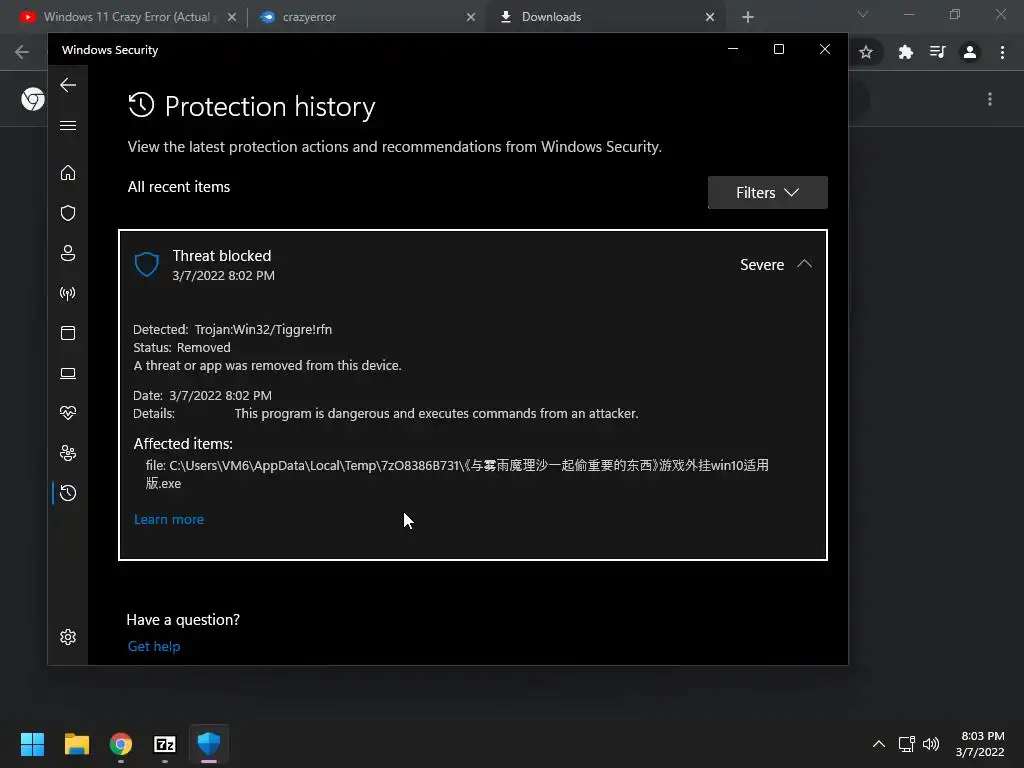1024x768 pixels.
Task: Click the Get help link
Action: click(x=154, y=646)
